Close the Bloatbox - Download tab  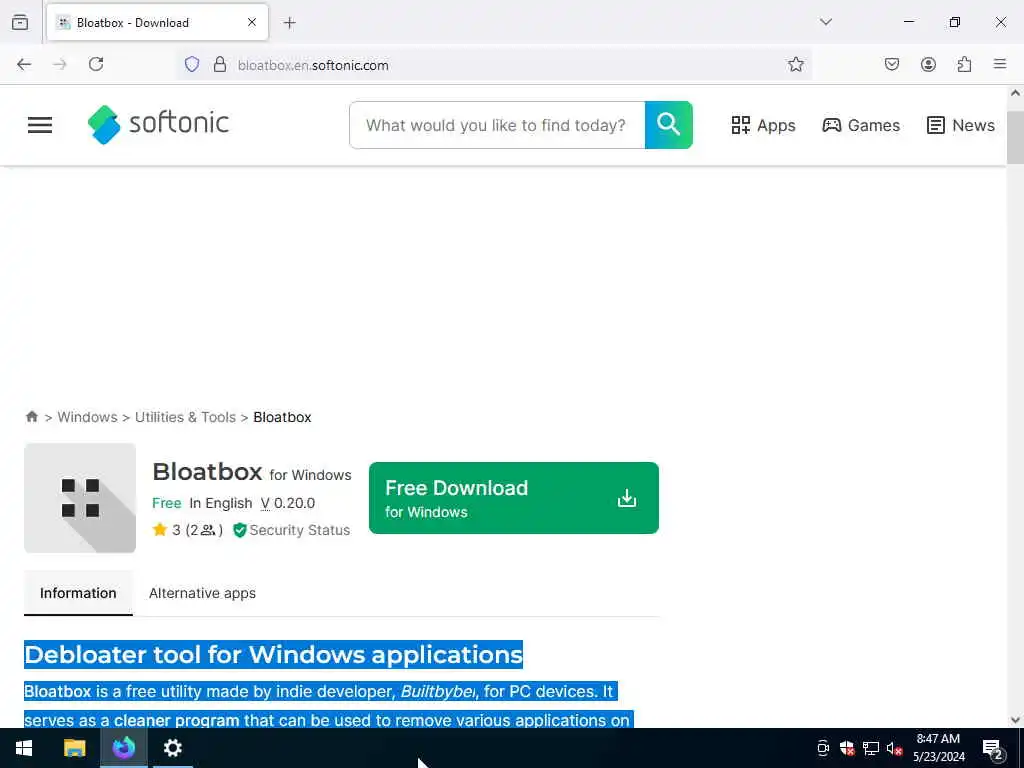(252, 23)
